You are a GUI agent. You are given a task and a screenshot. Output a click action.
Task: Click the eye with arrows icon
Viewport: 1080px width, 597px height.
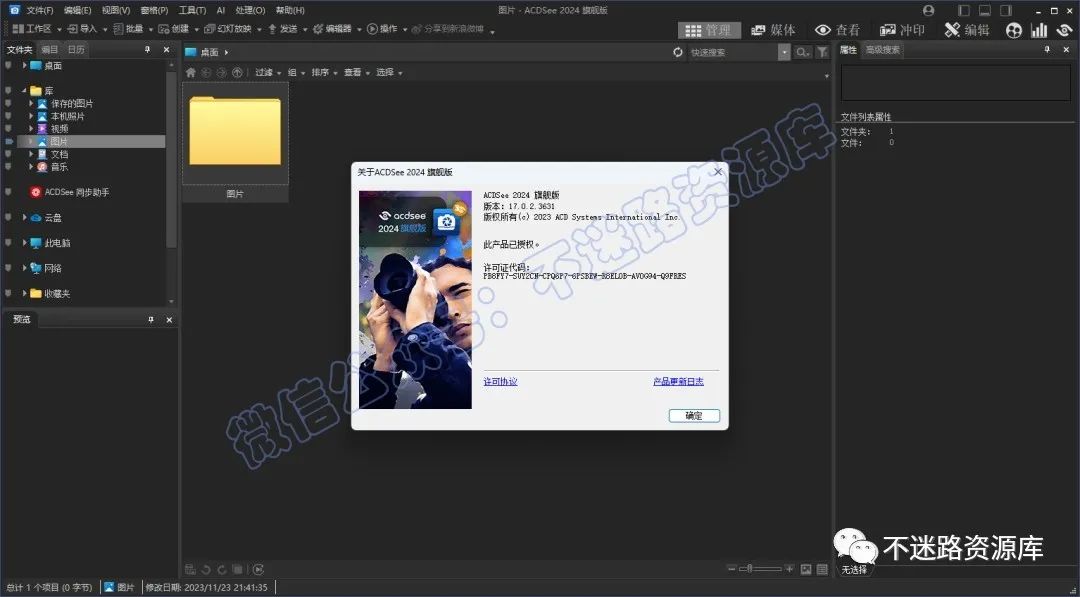point(1065,30)
